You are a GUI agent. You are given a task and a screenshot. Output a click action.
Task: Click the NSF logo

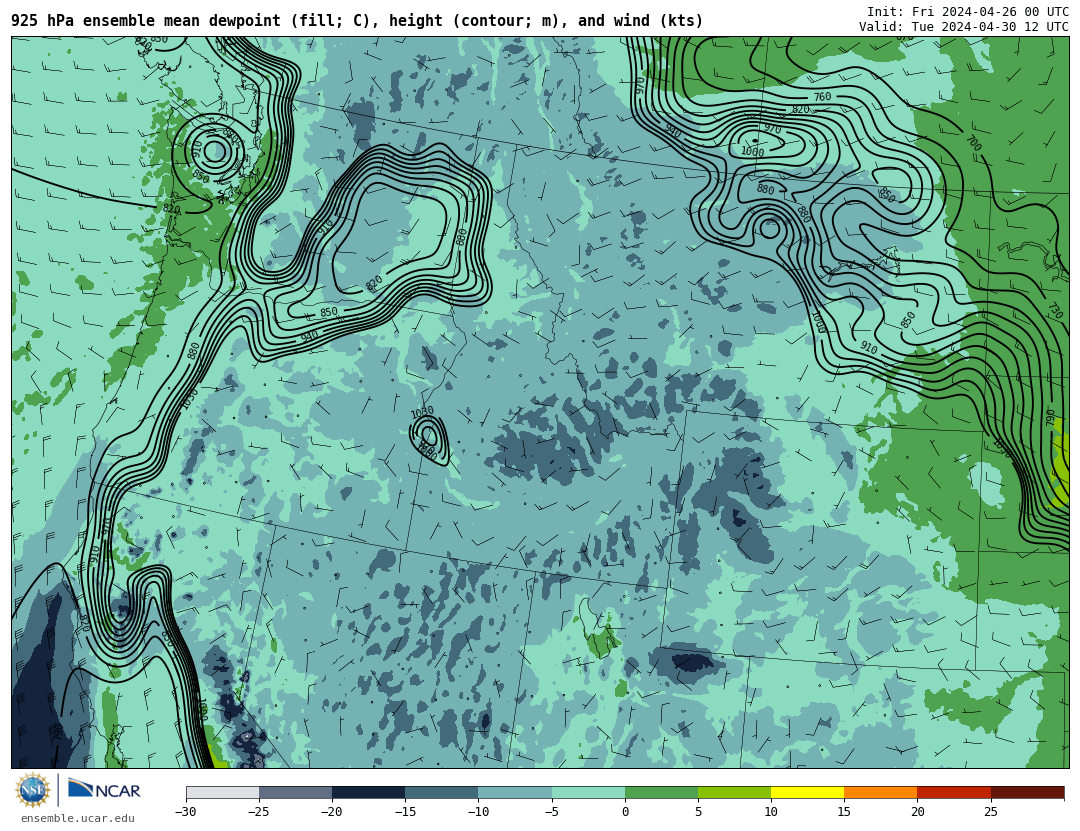pyautogui.click(x=33, y=790)
